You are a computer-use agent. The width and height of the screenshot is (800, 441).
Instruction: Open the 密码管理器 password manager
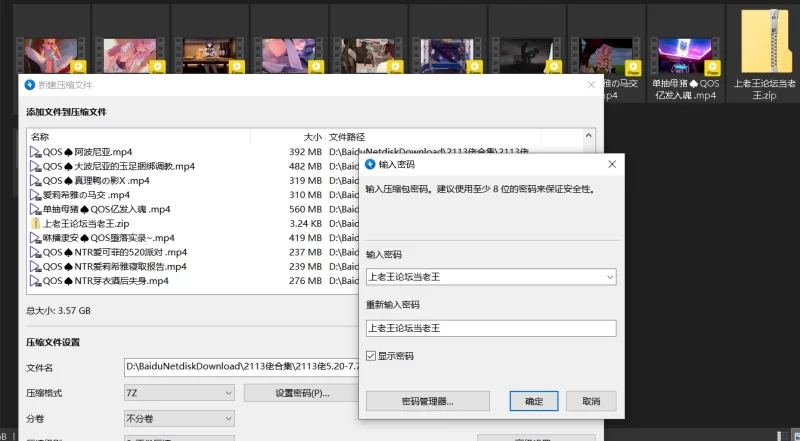(427, 401)
